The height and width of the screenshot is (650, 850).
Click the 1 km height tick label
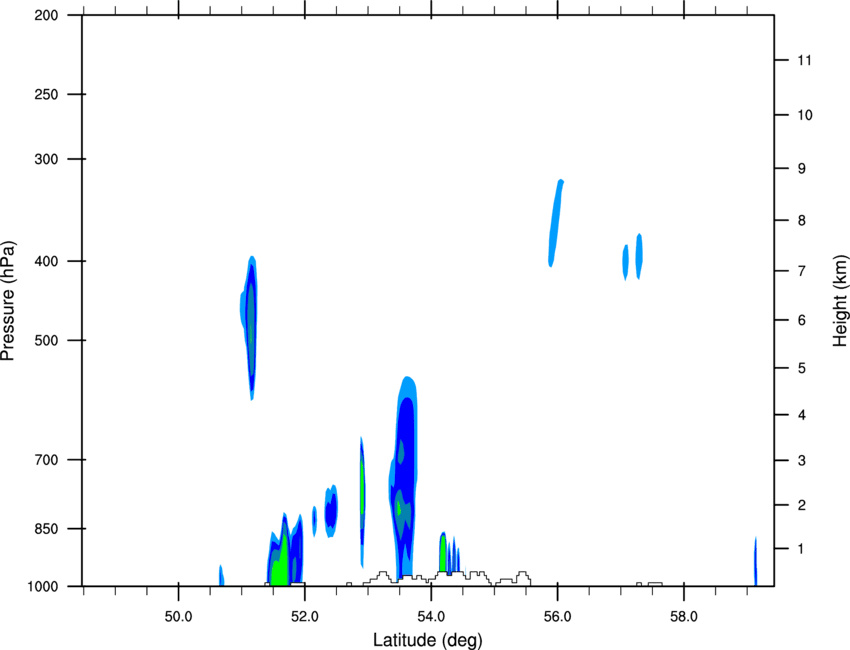(x=801, y=549)
